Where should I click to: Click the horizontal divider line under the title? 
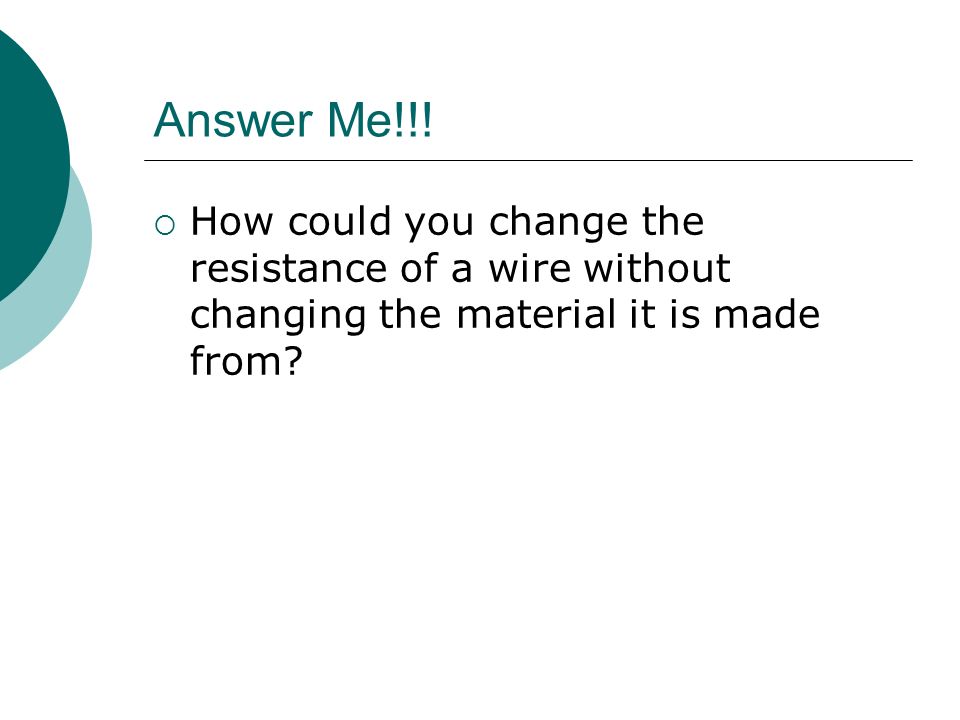click(528, 160)
